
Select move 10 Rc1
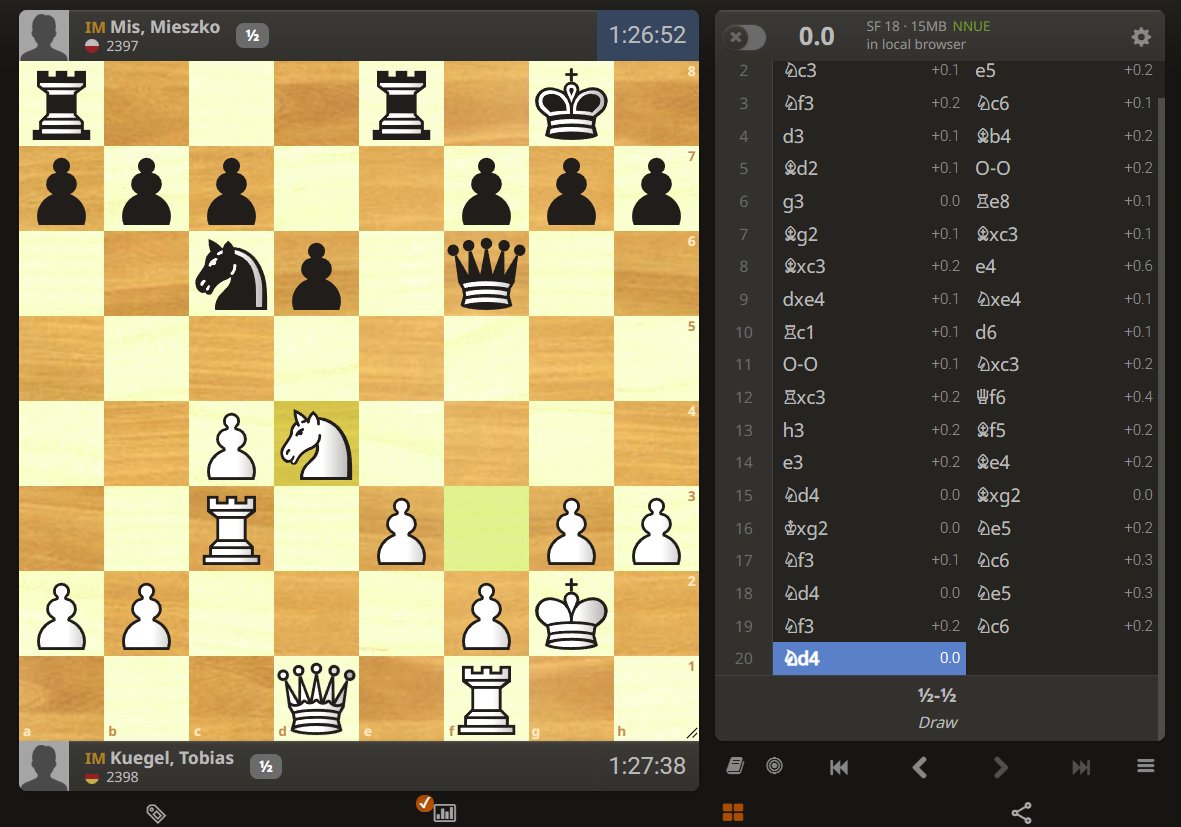point(869,332)
